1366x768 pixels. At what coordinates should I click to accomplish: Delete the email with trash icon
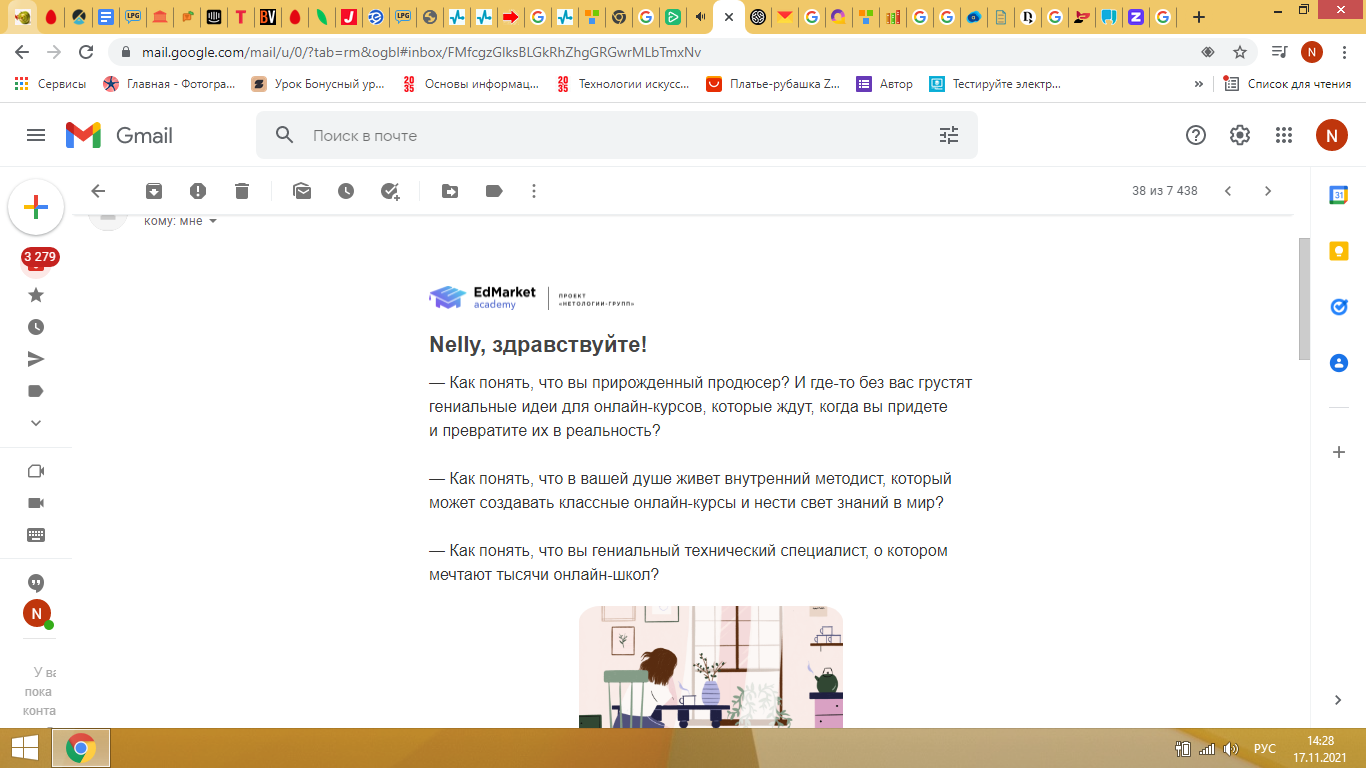[242, 191]
